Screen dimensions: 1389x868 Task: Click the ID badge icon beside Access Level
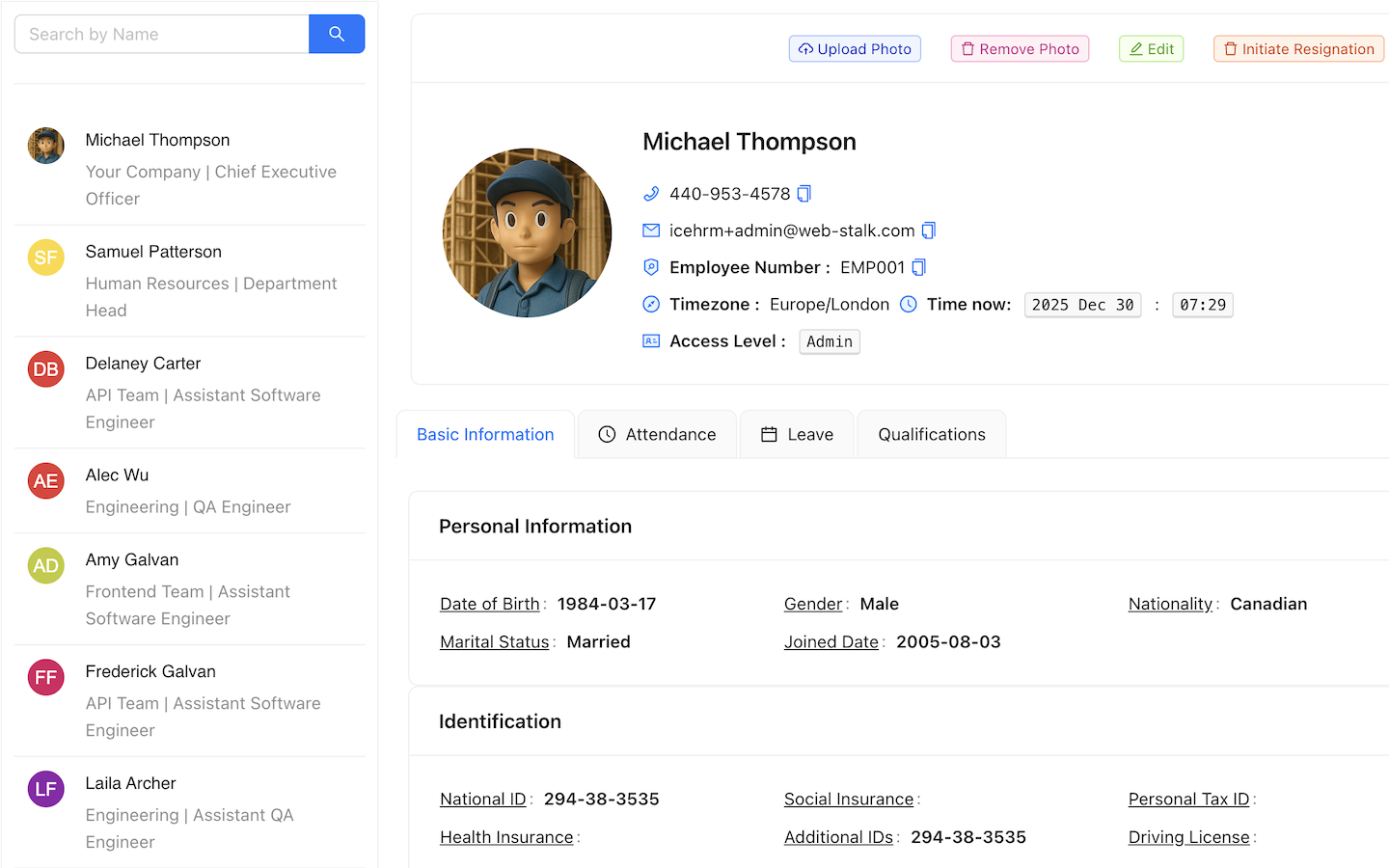(x=651, y=340)
